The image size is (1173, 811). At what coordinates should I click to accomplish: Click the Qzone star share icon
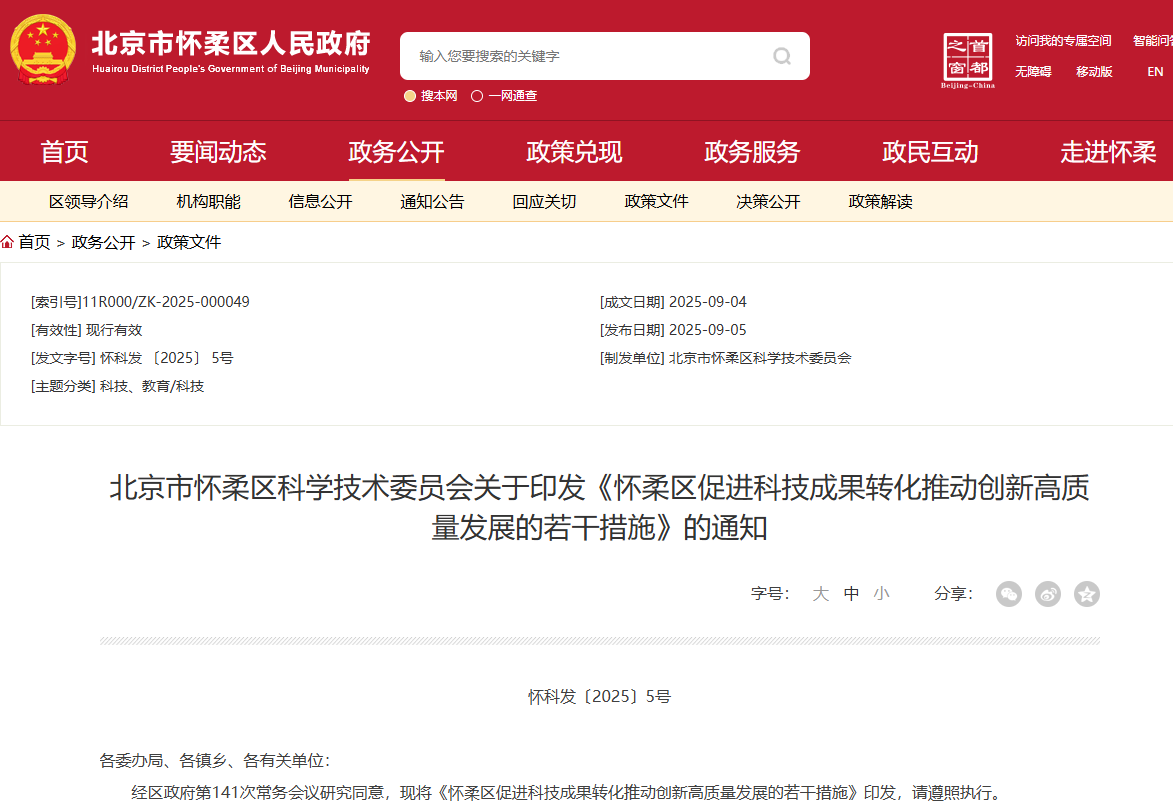tap(1086, 594)
